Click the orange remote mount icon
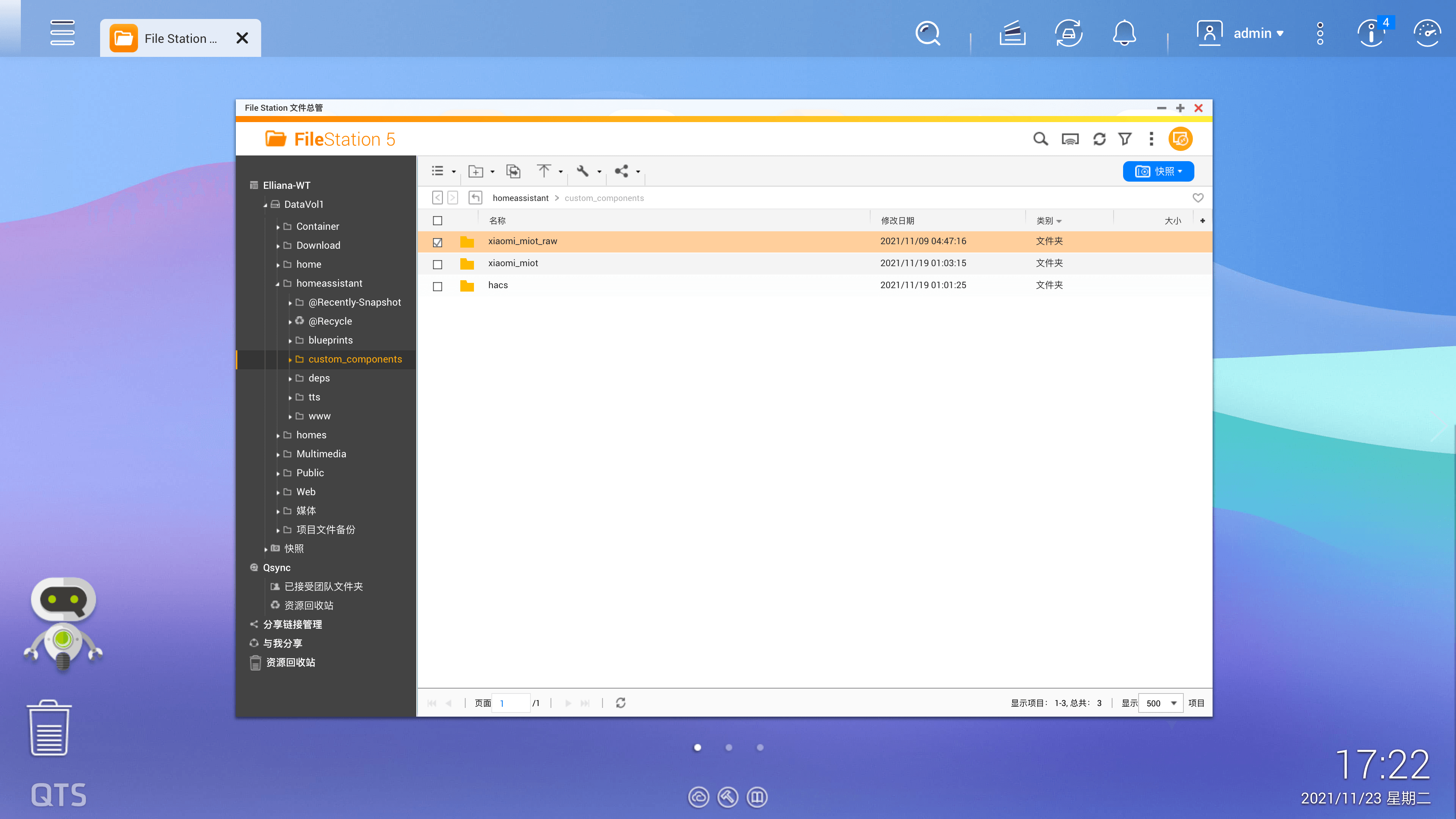The image size is (1456, 819). [x=1180, y=139]
